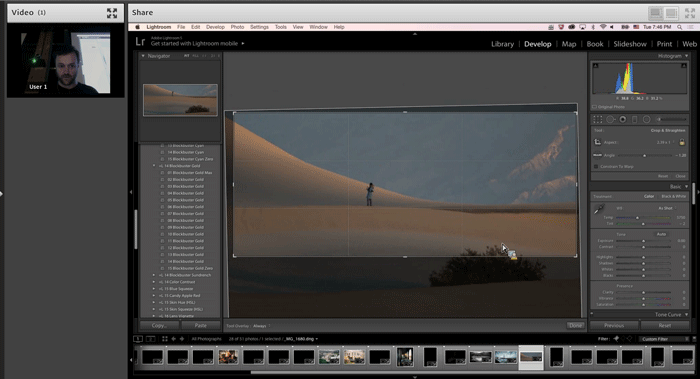Click the Crop Frame tool icon beside Aspect
700x379 pixels.
[597, 142]
